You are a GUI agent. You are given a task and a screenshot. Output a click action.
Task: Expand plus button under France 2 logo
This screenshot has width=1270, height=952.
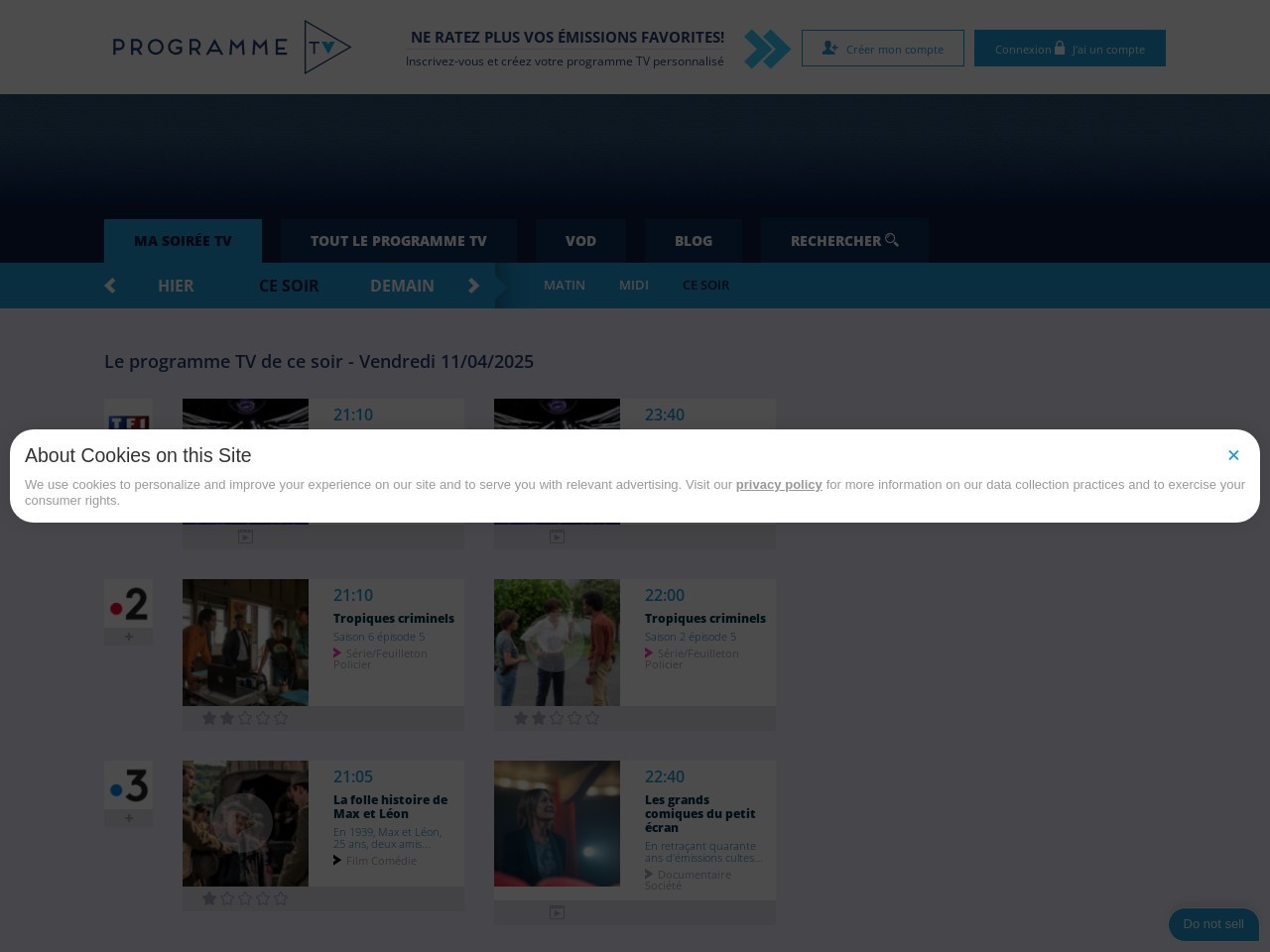[129, 637]
